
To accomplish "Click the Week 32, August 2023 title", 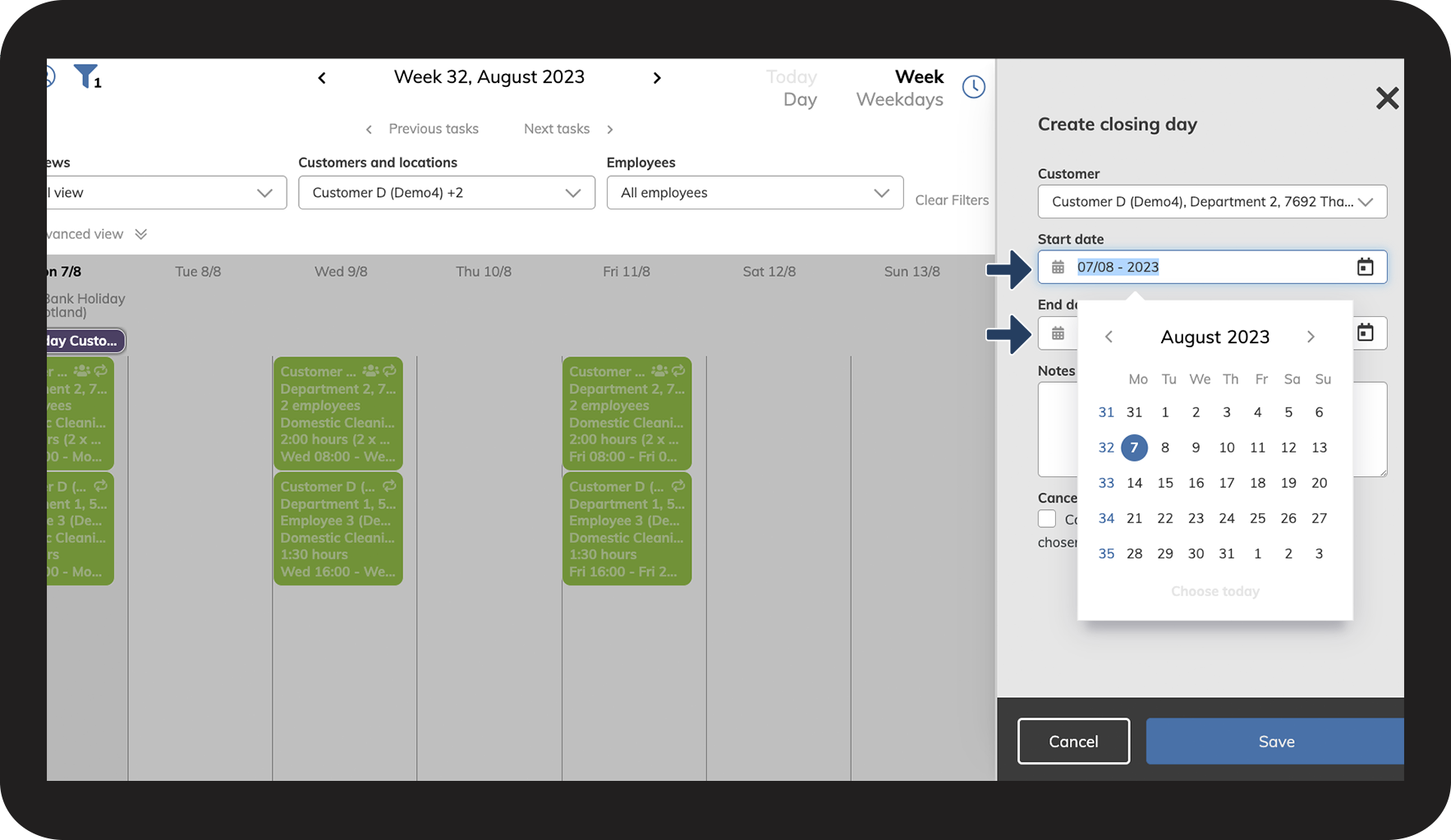I will pyautogui.click(x=489, y=77).
